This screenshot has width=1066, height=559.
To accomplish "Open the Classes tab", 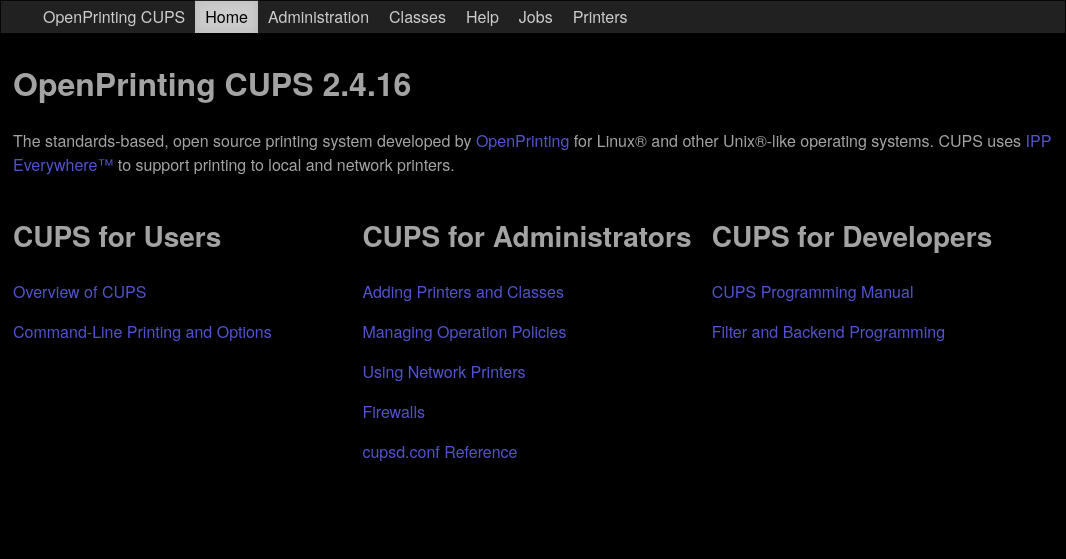I will point(417,17).
